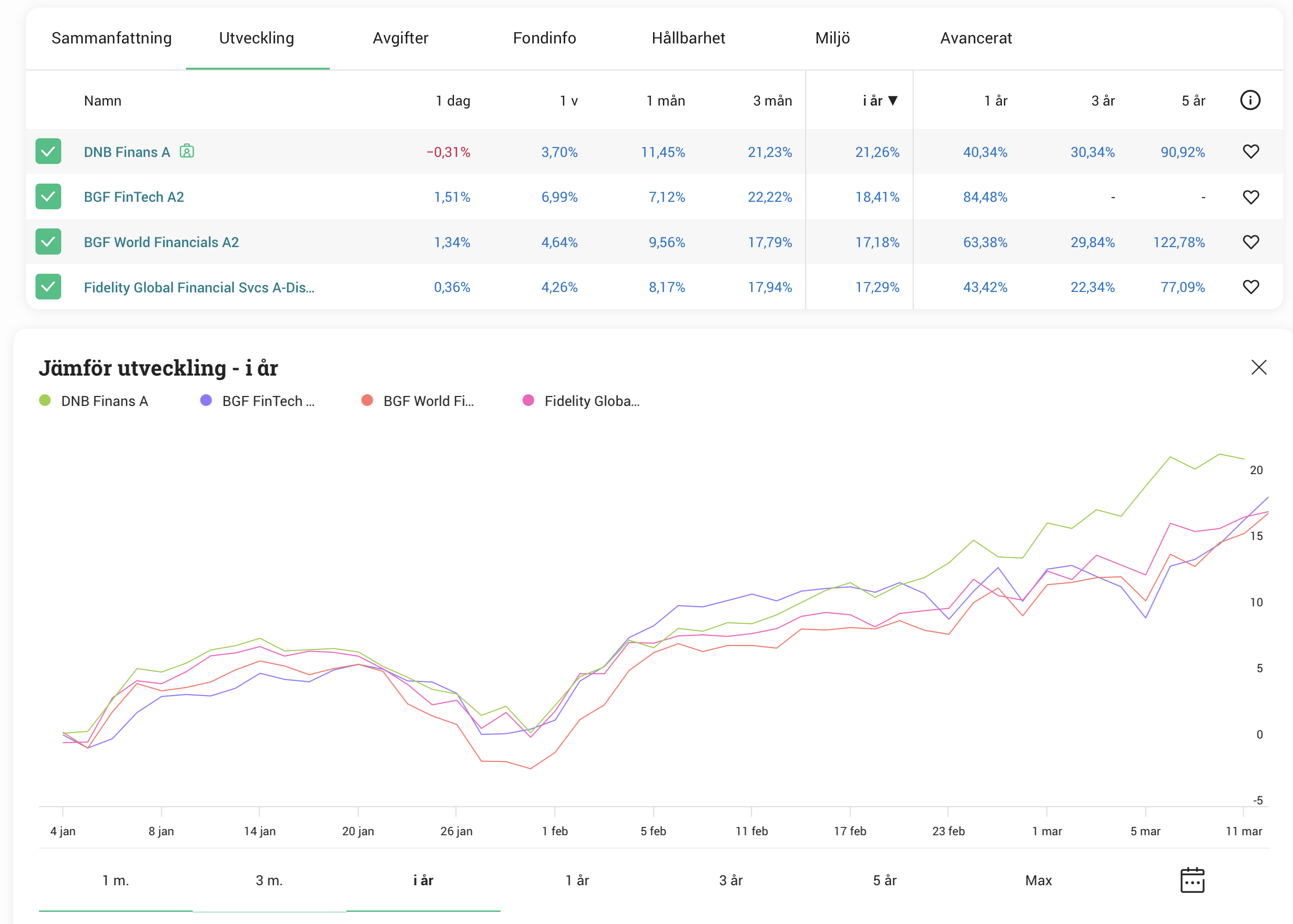Toggle purple BGF FinTech legend dot
The height and width of the screenshot is (924, 1293).
coord(206,400)
